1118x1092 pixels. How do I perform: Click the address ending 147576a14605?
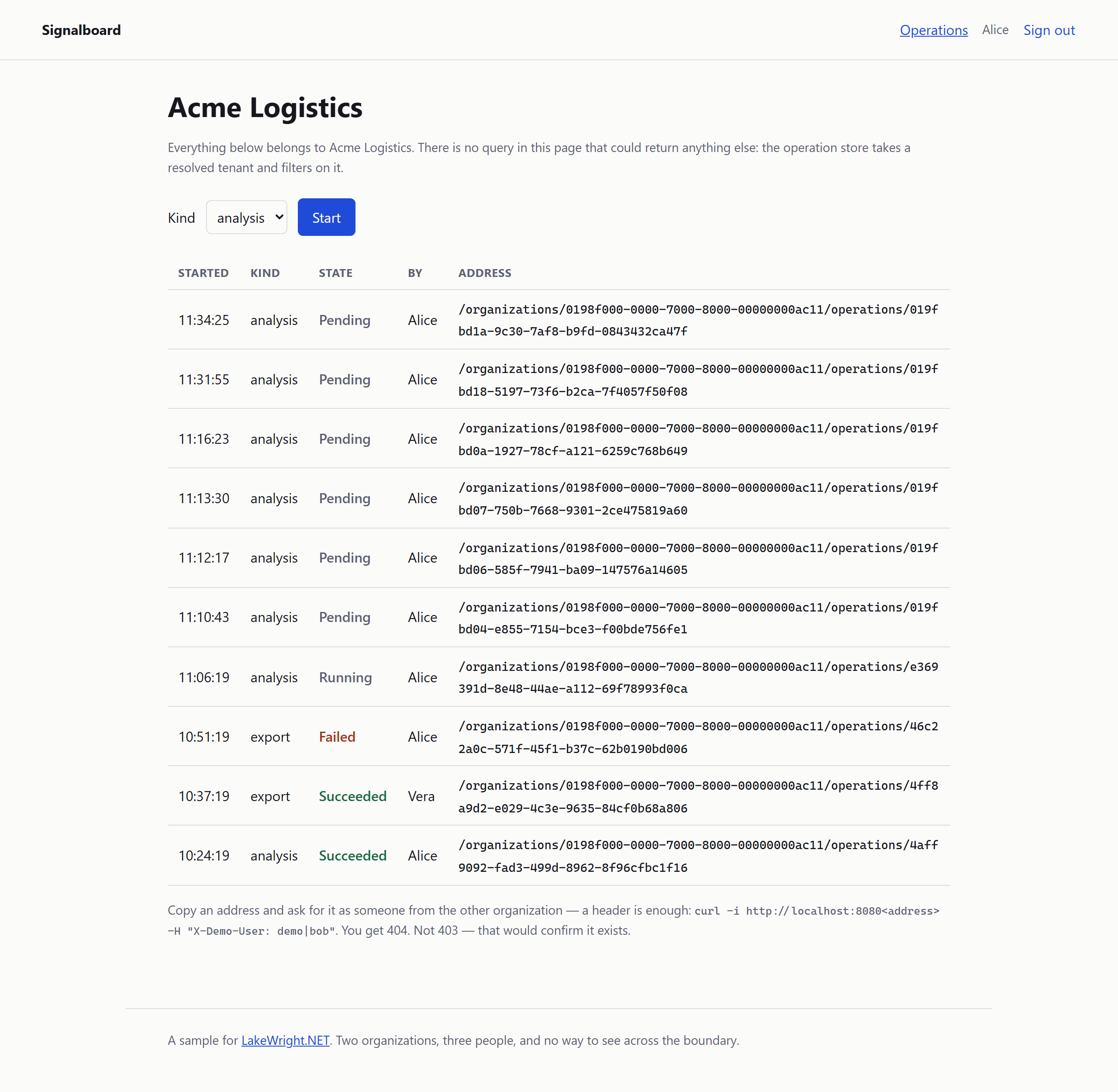tap(698, 559)
